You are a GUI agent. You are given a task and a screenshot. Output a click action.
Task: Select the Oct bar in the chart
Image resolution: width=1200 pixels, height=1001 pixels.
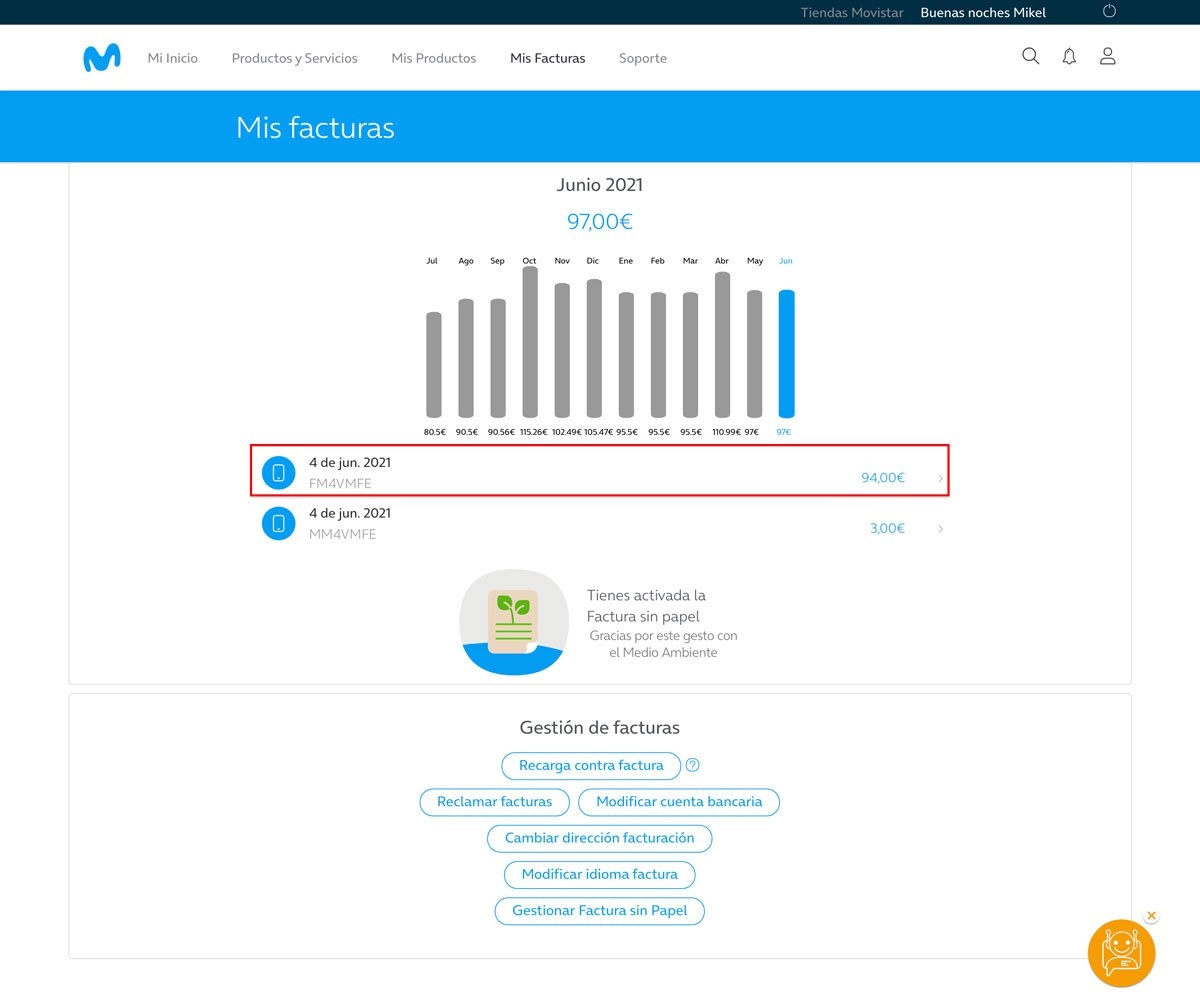point(530,342)
